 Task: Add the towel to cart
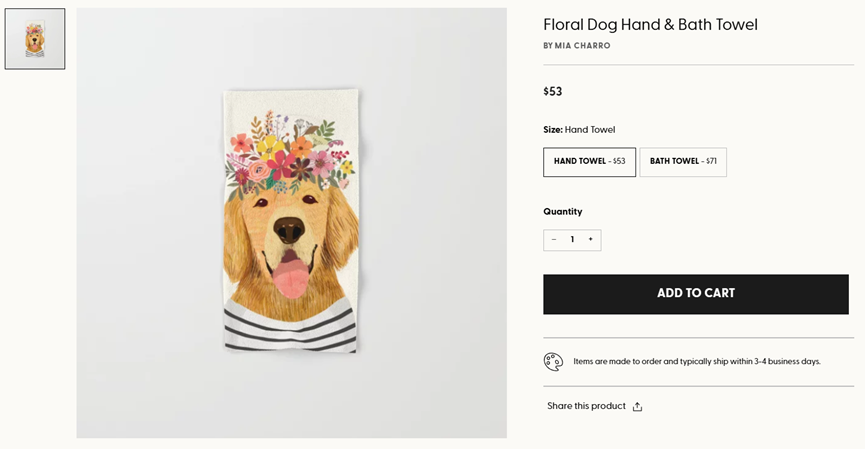[x=695, y=294]
